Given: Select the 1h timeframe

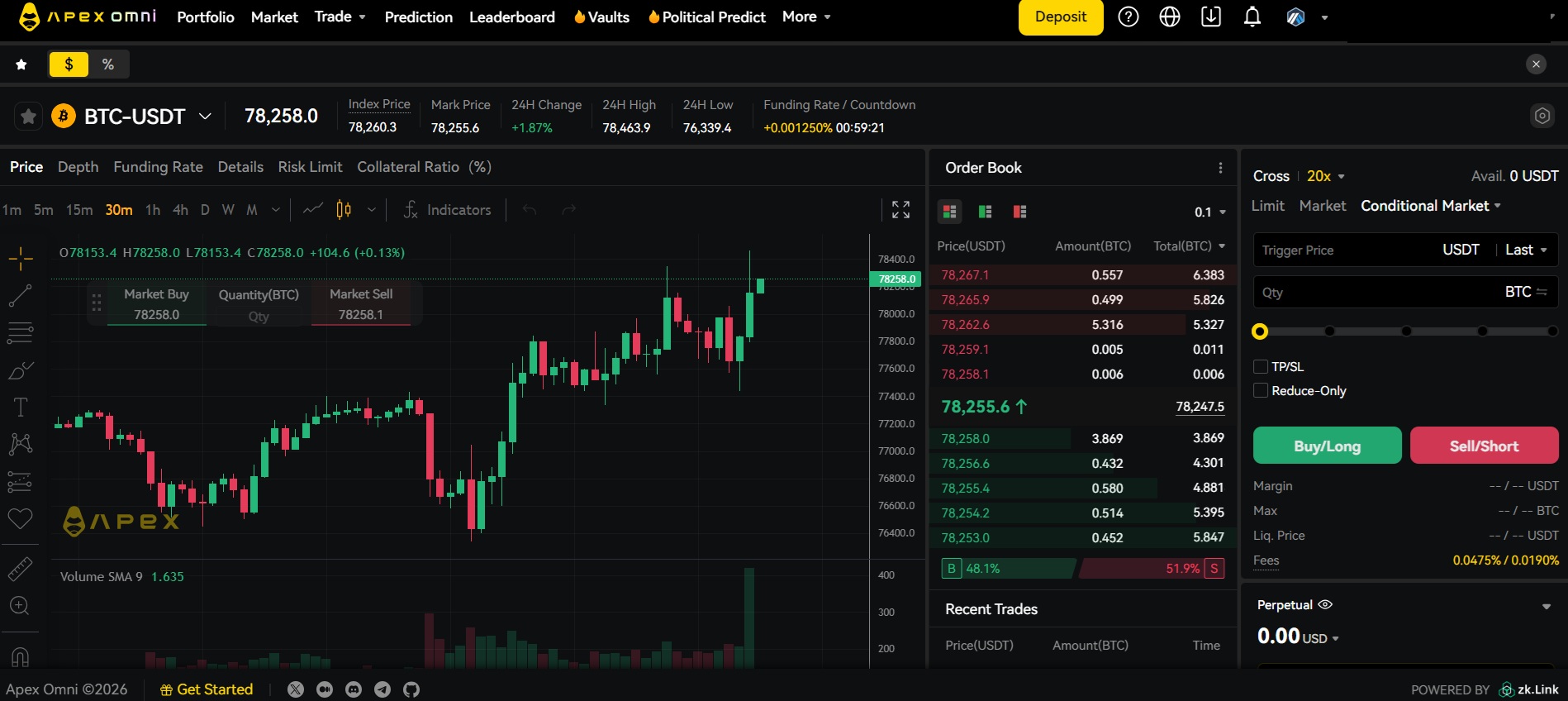Looking at the screenshot, I should click(x=153, y=210).
